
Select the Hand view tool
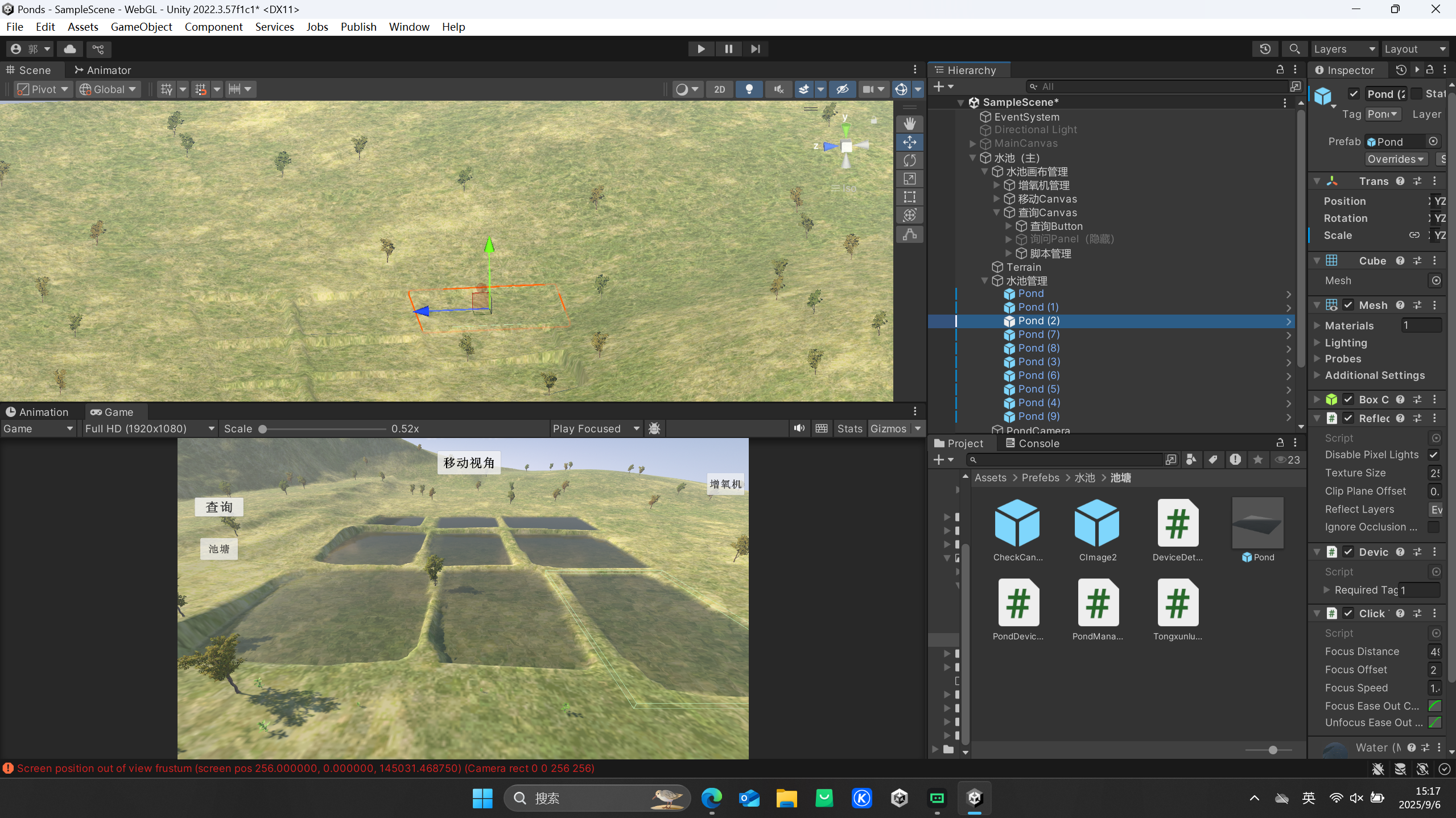[909, 123]
